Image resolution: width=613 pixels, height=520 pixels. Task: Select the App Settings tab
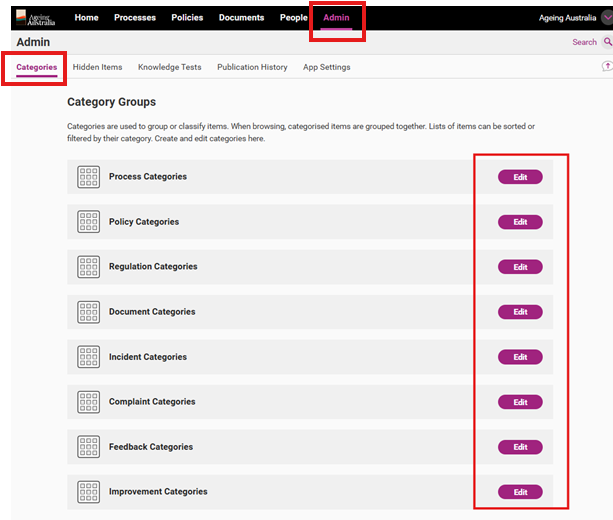click(x=326, y=67)
